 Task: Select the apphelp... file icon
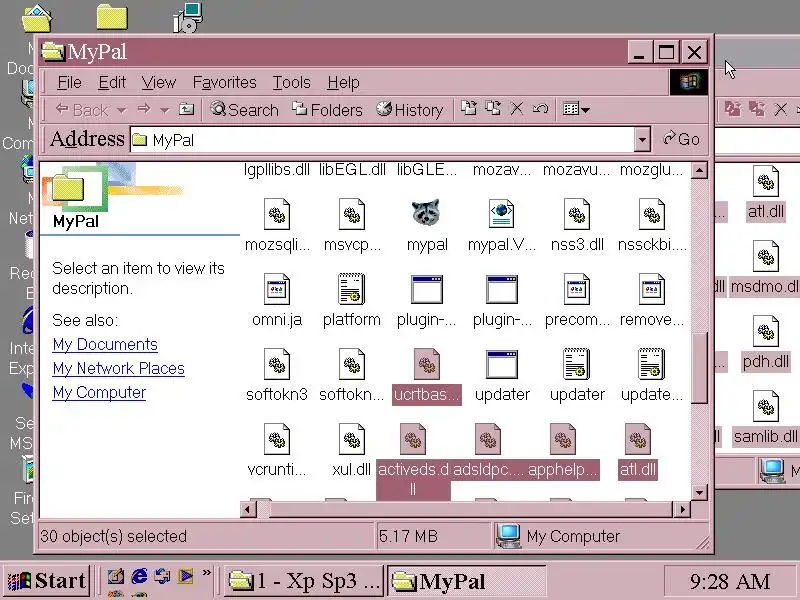[x=563, y=439]
